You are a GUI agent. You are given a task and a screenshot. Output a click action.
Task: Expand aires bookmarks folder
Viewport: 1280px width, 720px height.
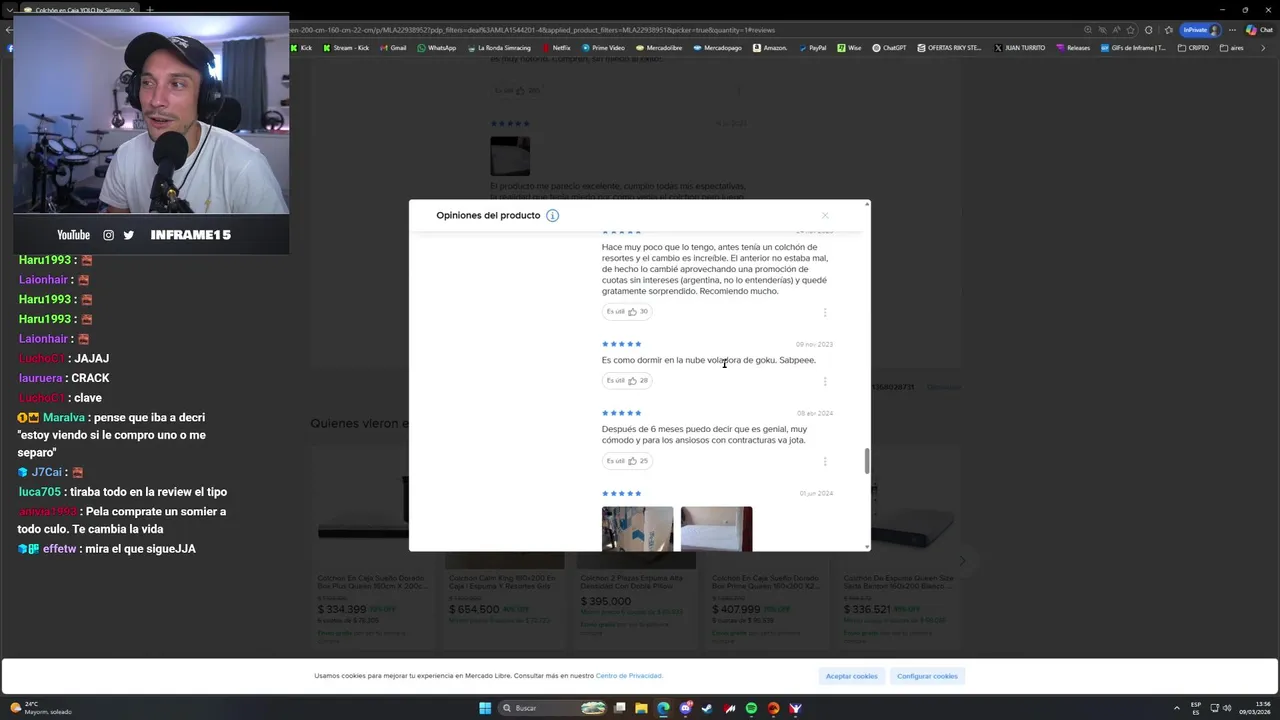[x=1231, y=47]
